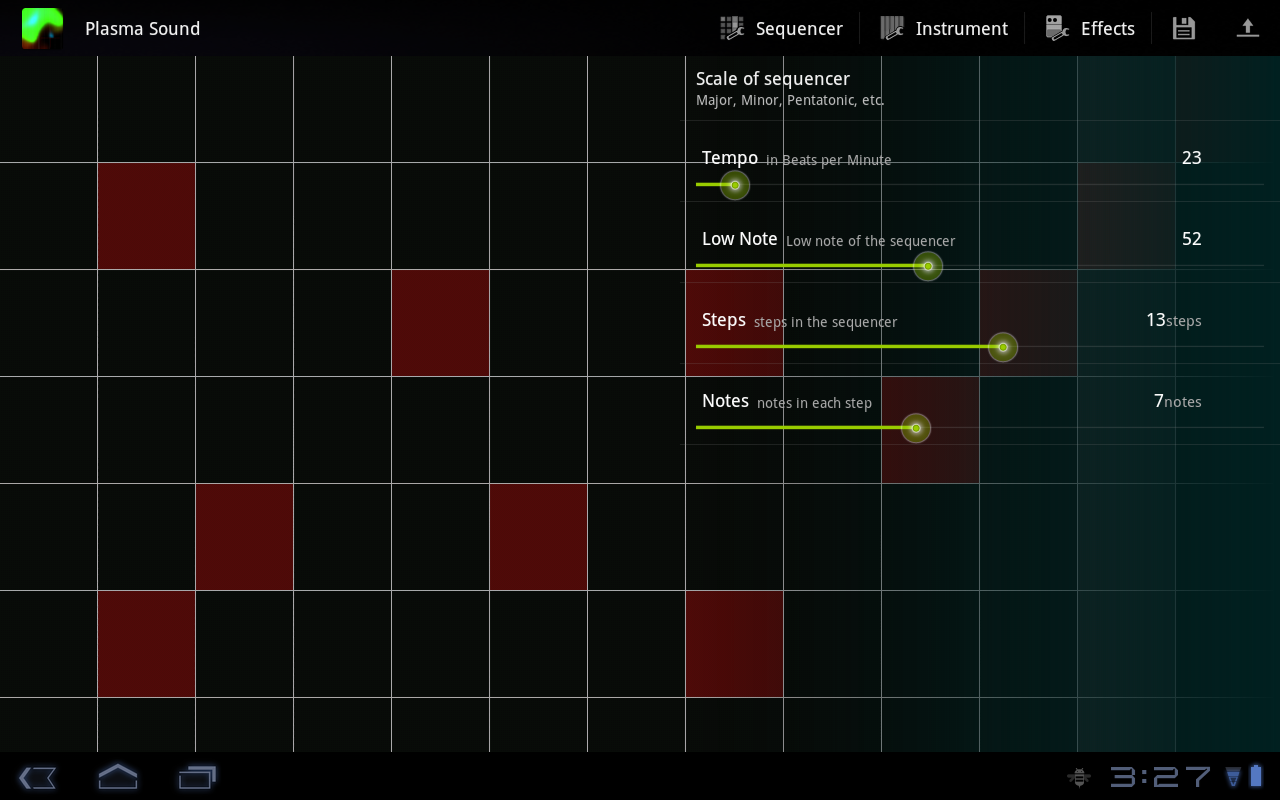This screenshot has width=1280, height=800.
Task: Open recent apps from the navigation bar
Action: tap(197, 777)
